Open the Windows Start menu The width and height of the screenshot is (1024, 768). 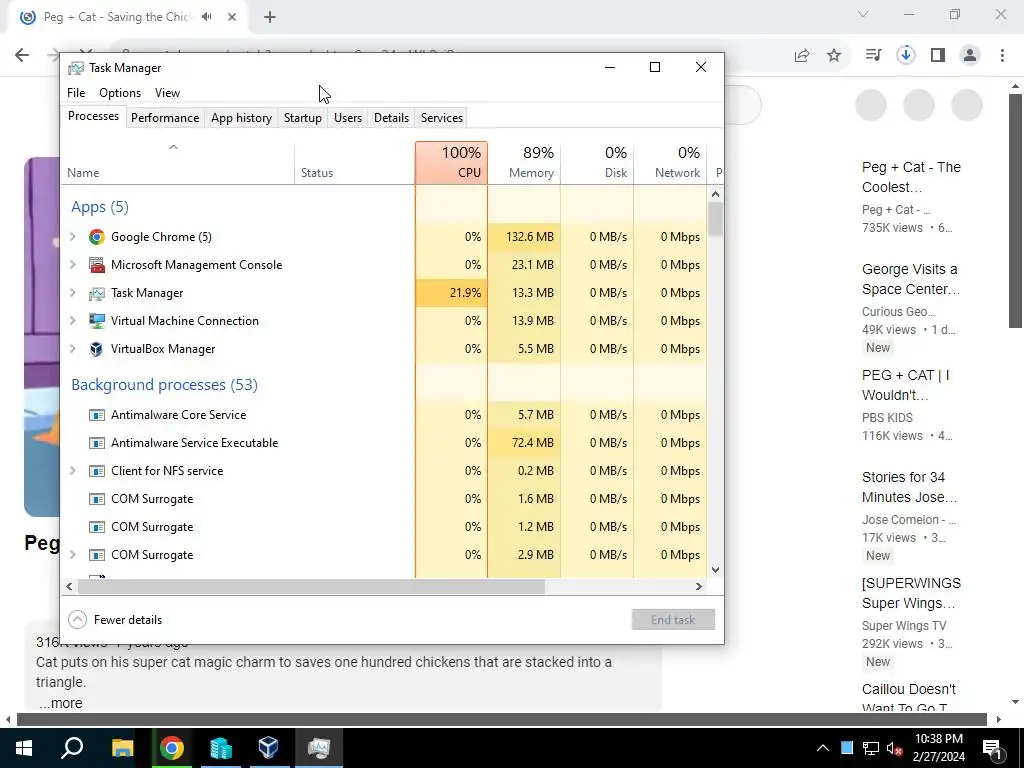(24, 748)
